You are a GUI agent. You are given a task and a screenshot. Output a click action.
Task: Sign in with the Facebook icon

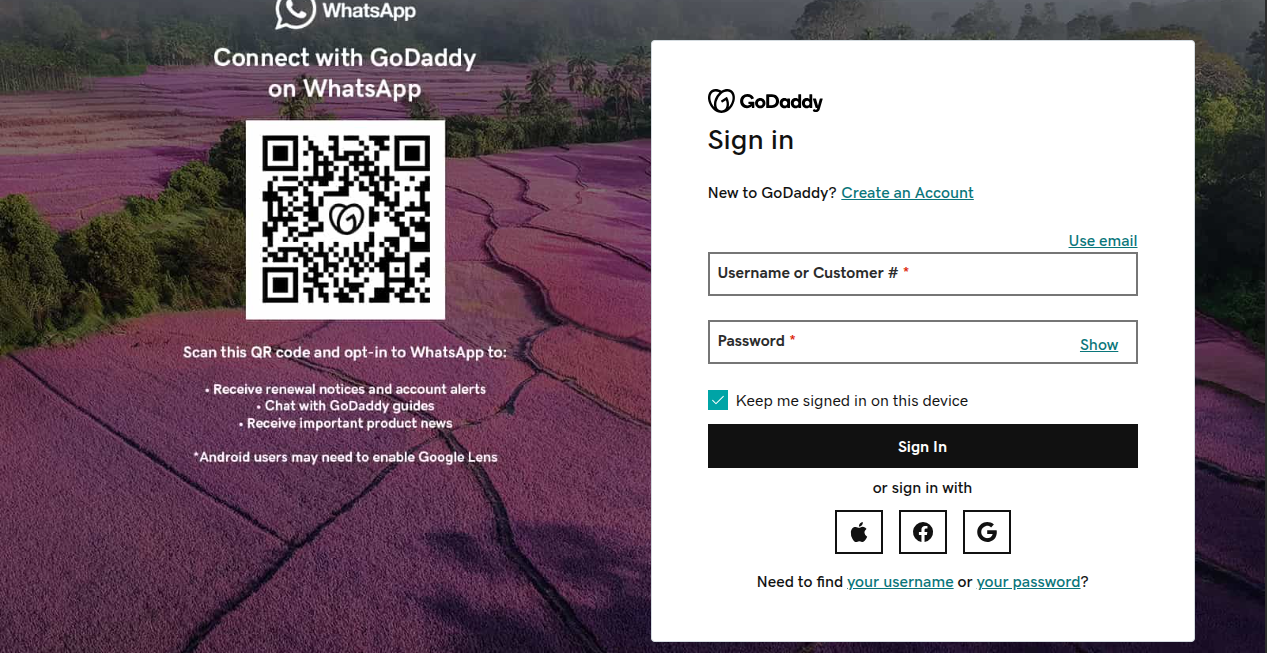point(922,531)
